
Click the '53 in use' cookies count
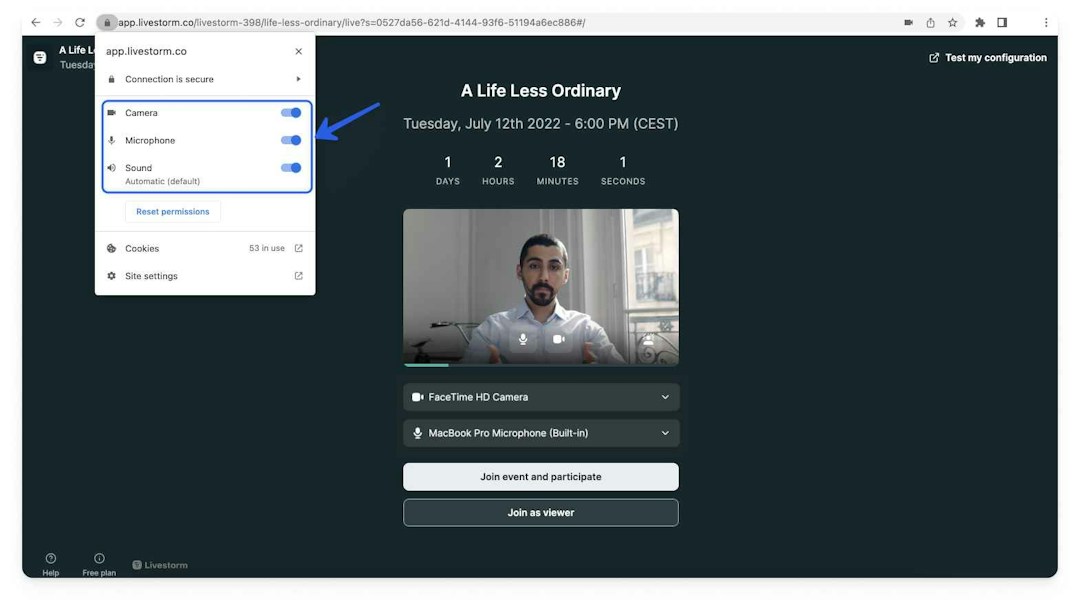coord(267,248)
